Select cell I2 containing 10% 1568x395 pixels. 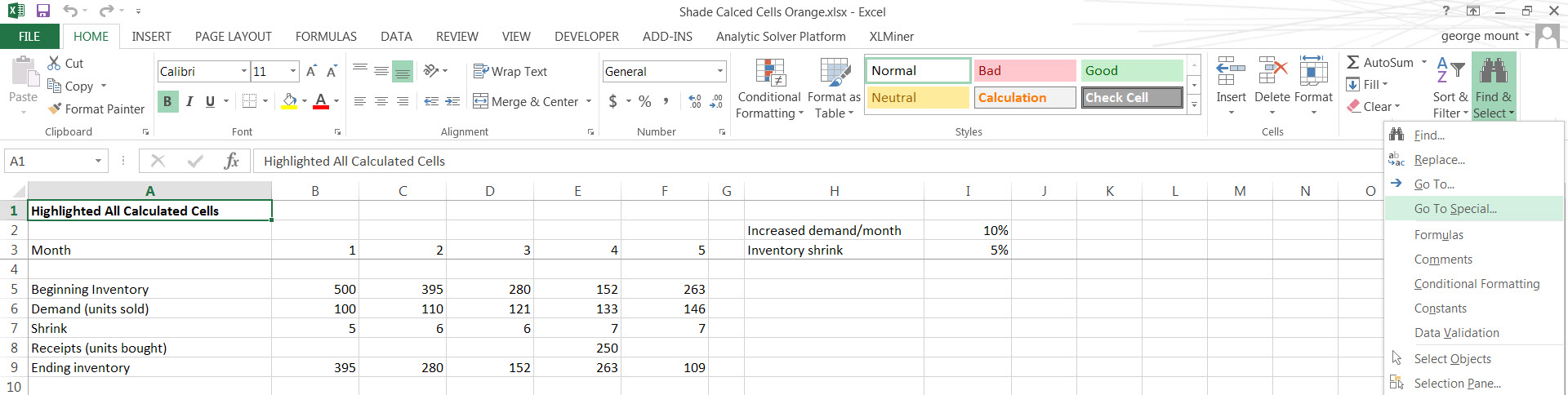point(967,230)
